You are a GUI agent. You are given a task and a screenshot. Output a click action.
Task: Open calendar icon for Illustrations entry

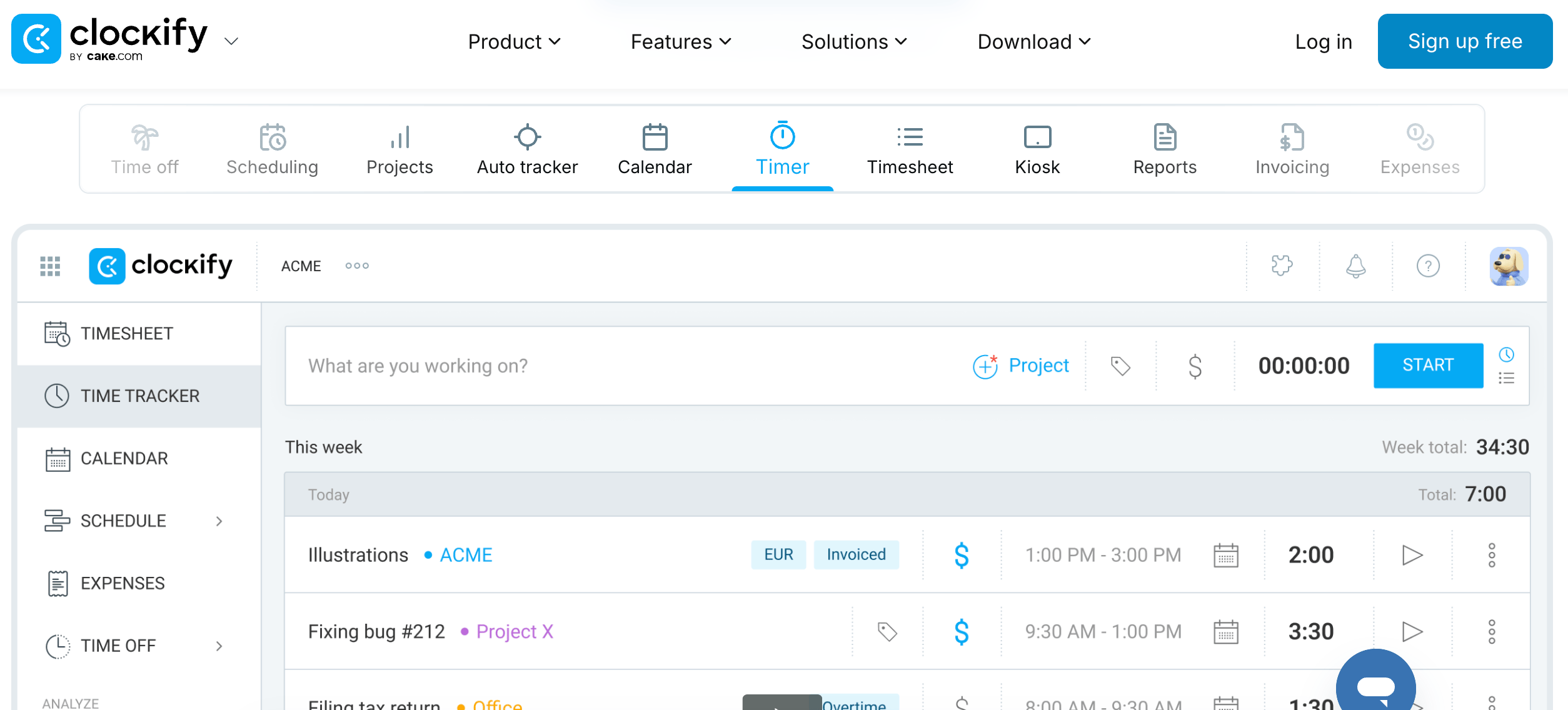[1225, 555]
